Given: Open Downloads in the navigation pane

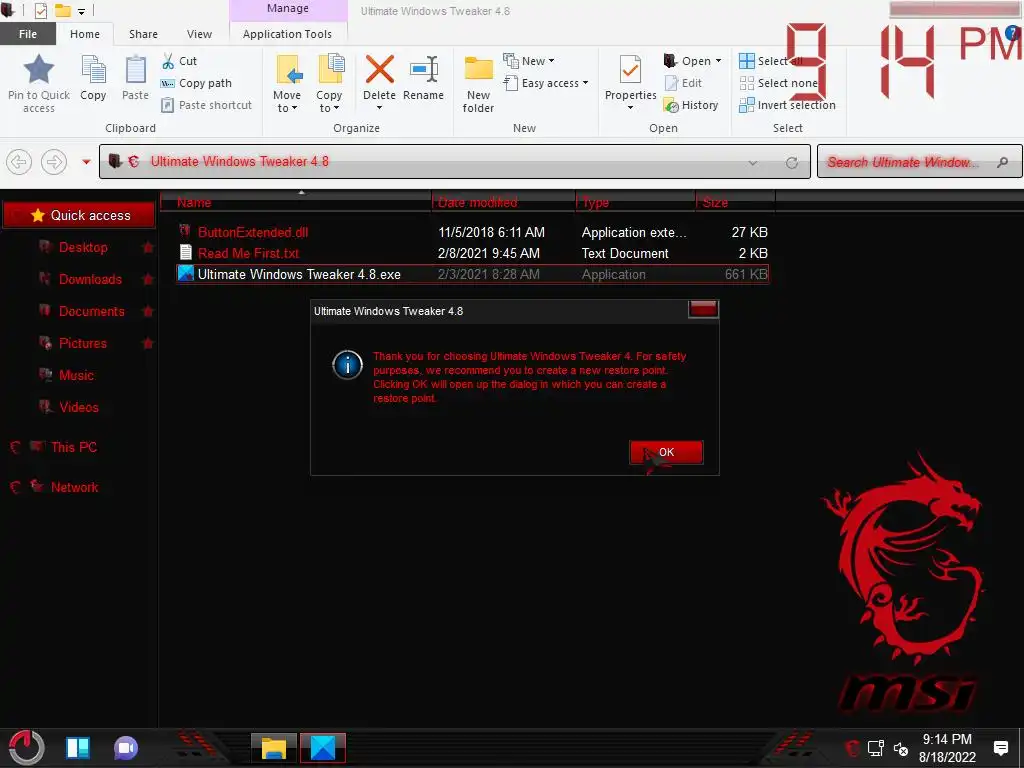Looking at the screenshot, I should 90,279.
